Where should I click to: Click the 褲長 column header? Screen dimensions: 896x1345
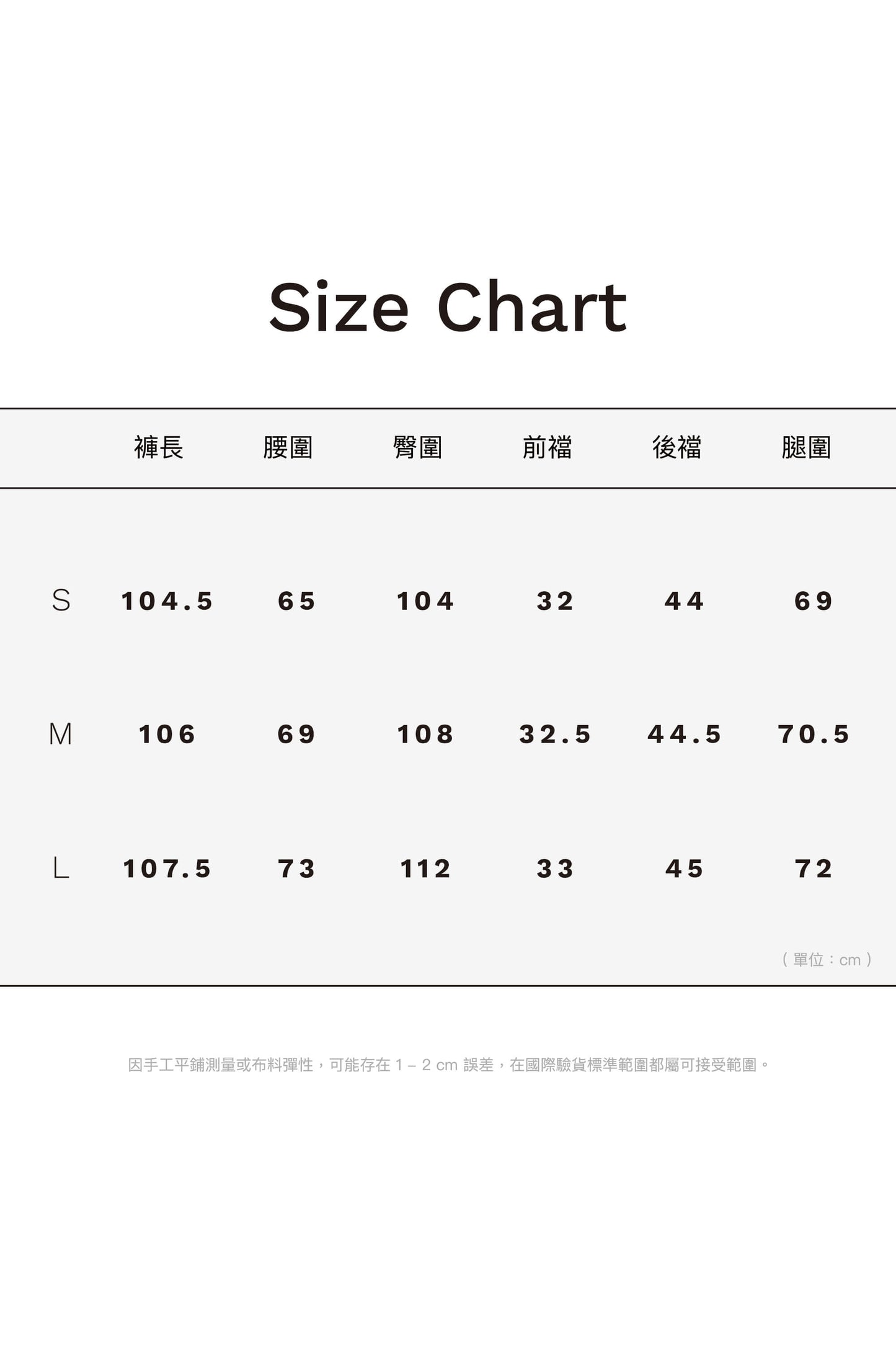point(159,447)
